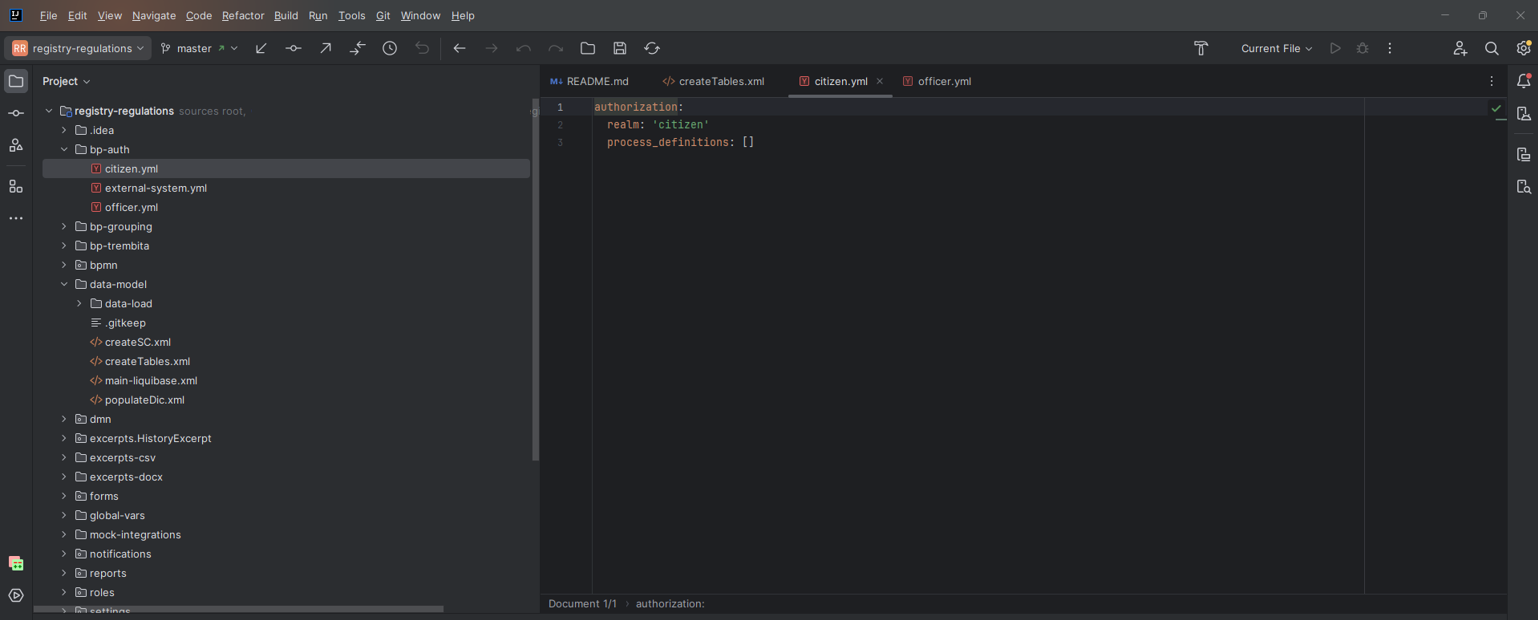Image resolution: width=1538 pixels, height=620 pixels.
Task: Toggle the Project tool window button
Action: (x=16, y=81)
